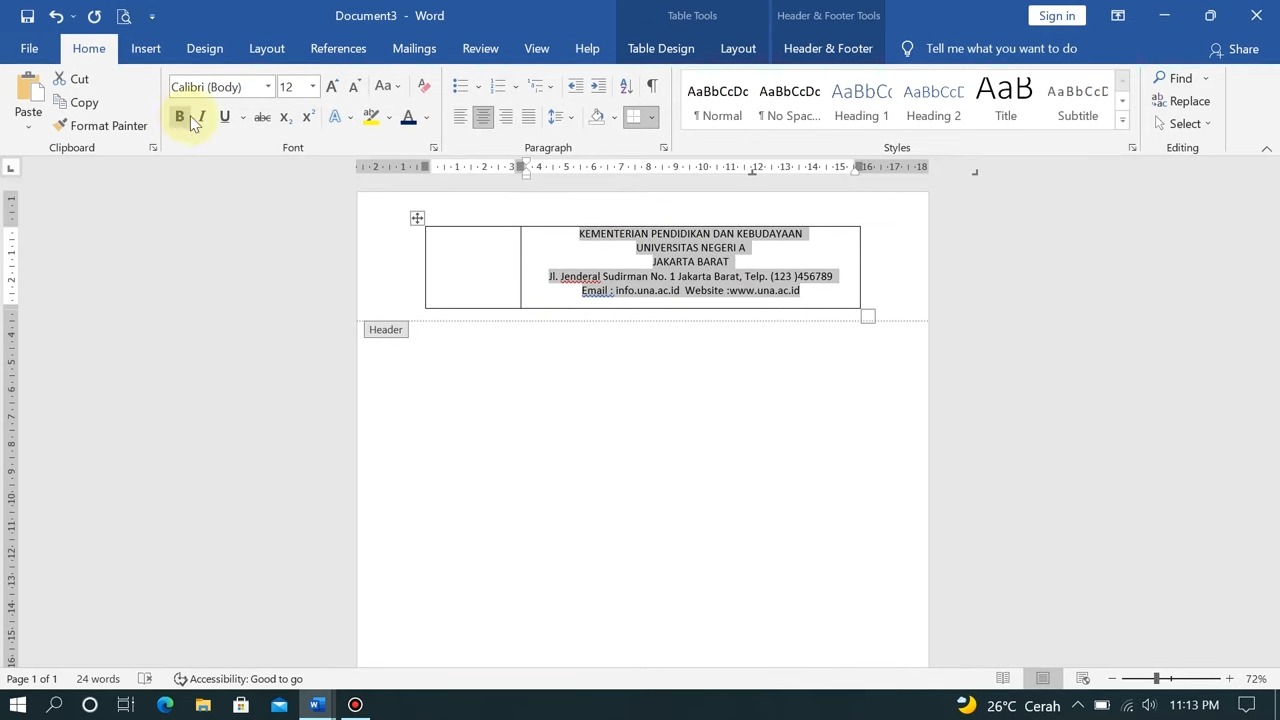Switch to the Insert tab
The image size is (1280, 720).
point(145,48)
